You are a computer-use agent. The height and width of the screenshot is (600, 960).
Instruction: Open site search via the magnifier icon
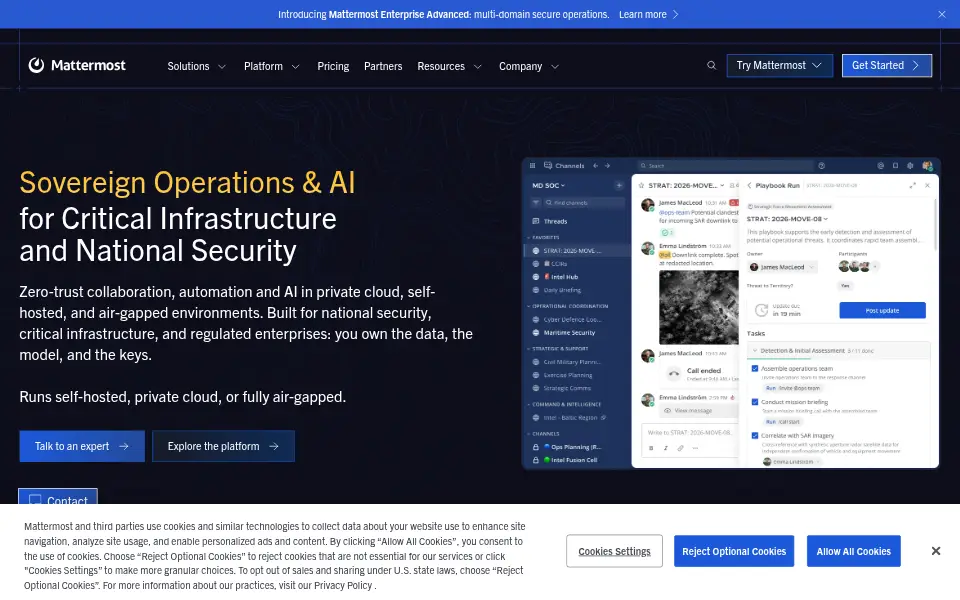tap(711, 66)
